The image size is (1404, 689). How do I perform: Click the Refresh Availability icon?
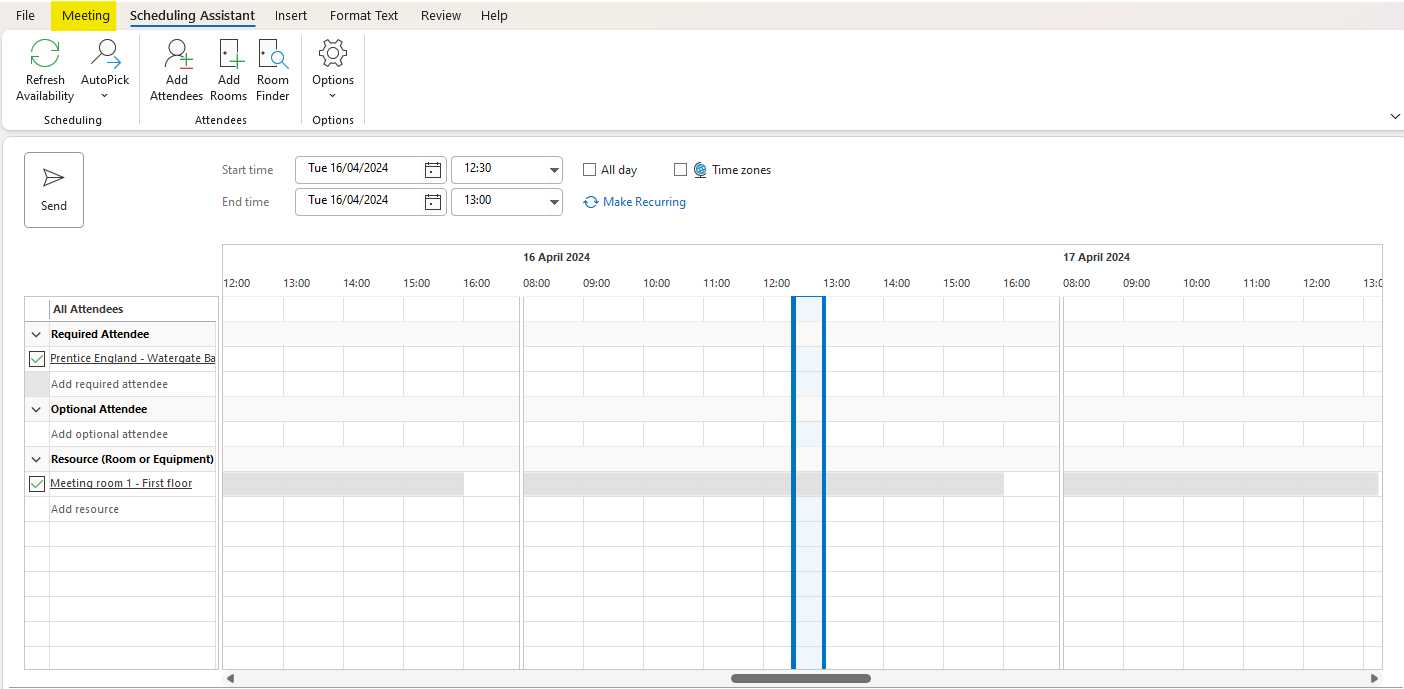point(45,55)
